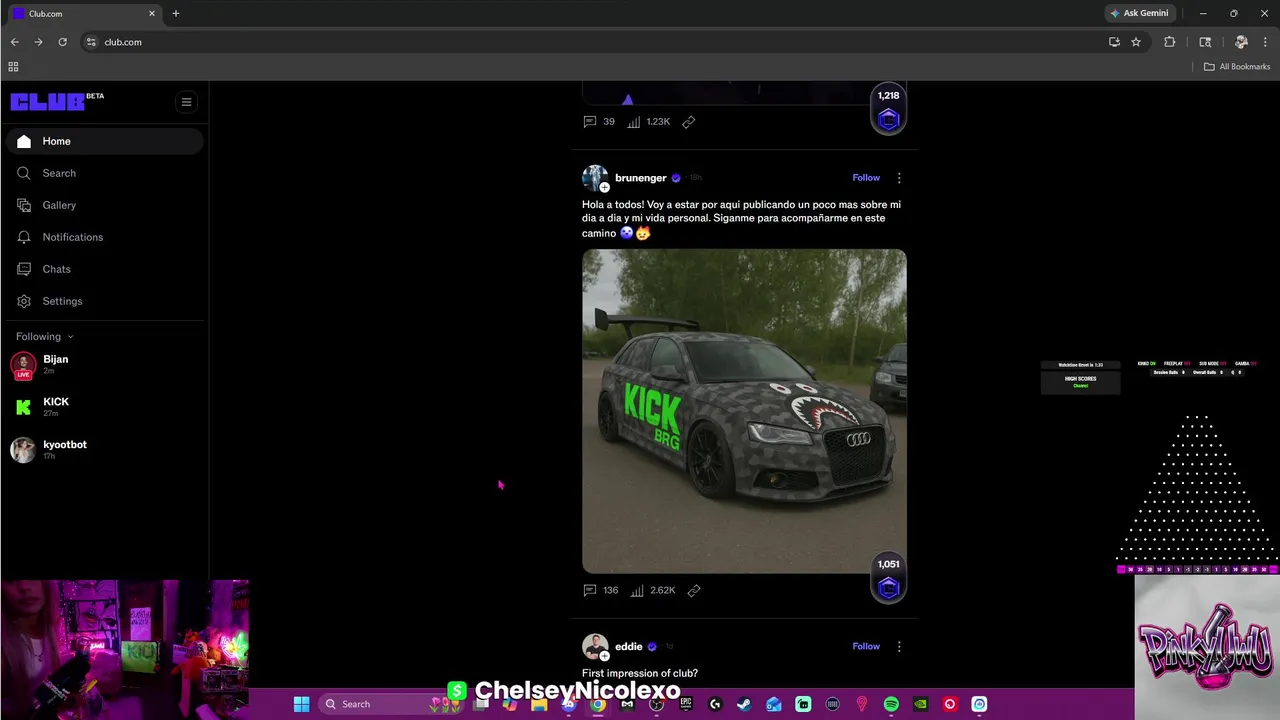Open Gallery in the Club sidebar
The height and width of the screenshot is (720, 1280).
coord(104,205)
